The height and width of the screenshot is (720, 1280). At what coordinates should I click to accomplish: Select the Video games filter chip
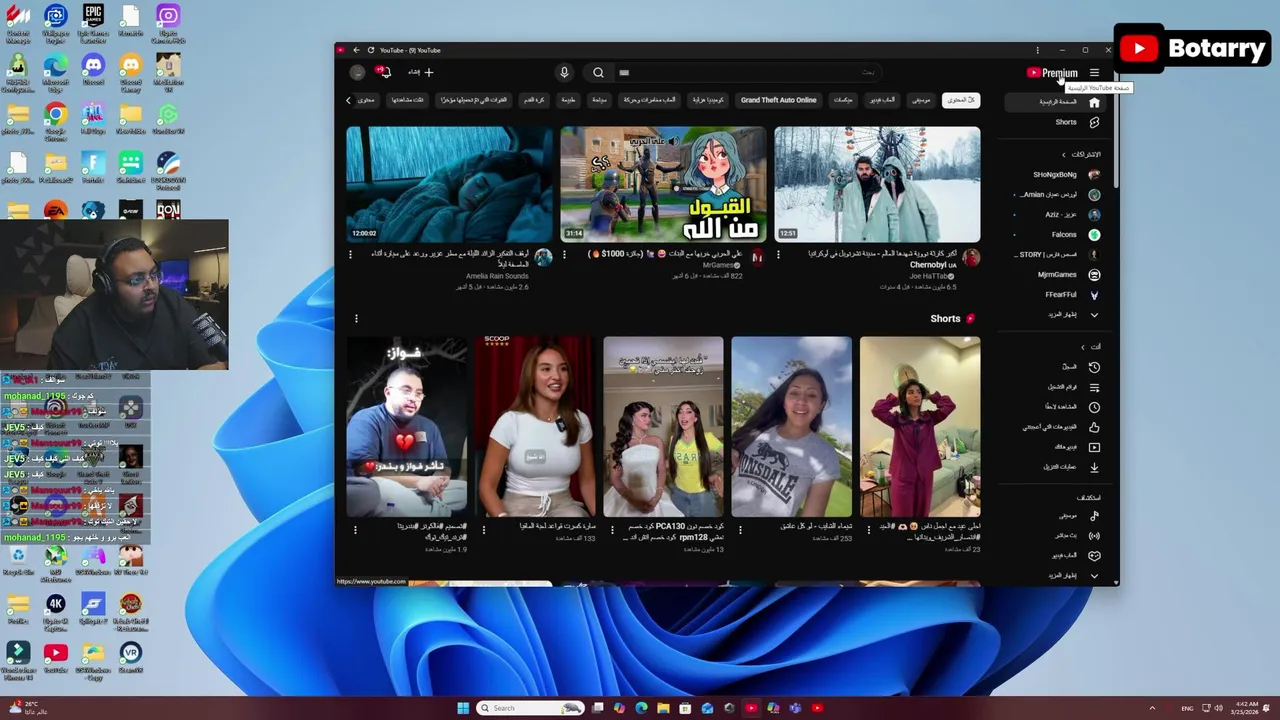tap(882, 100)
